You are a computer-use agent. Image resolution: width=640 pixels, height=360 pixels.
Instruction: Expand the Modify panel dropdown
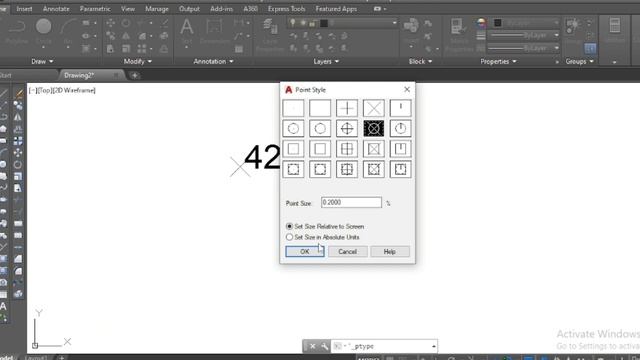[138, 62]
